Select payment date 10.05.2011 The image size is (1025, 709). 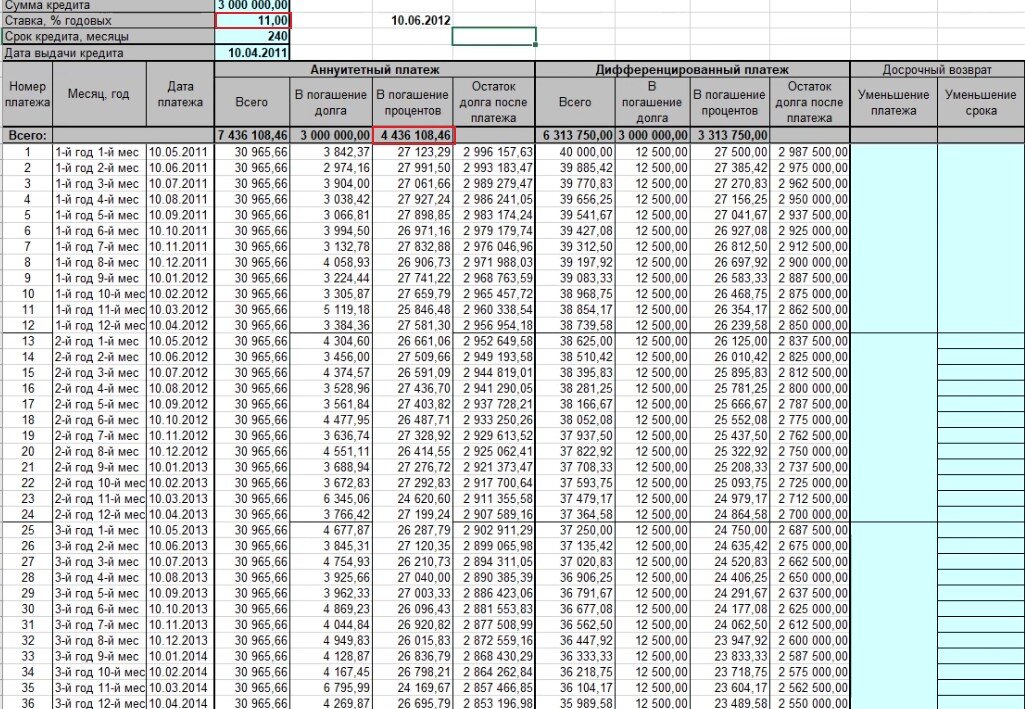180,152
